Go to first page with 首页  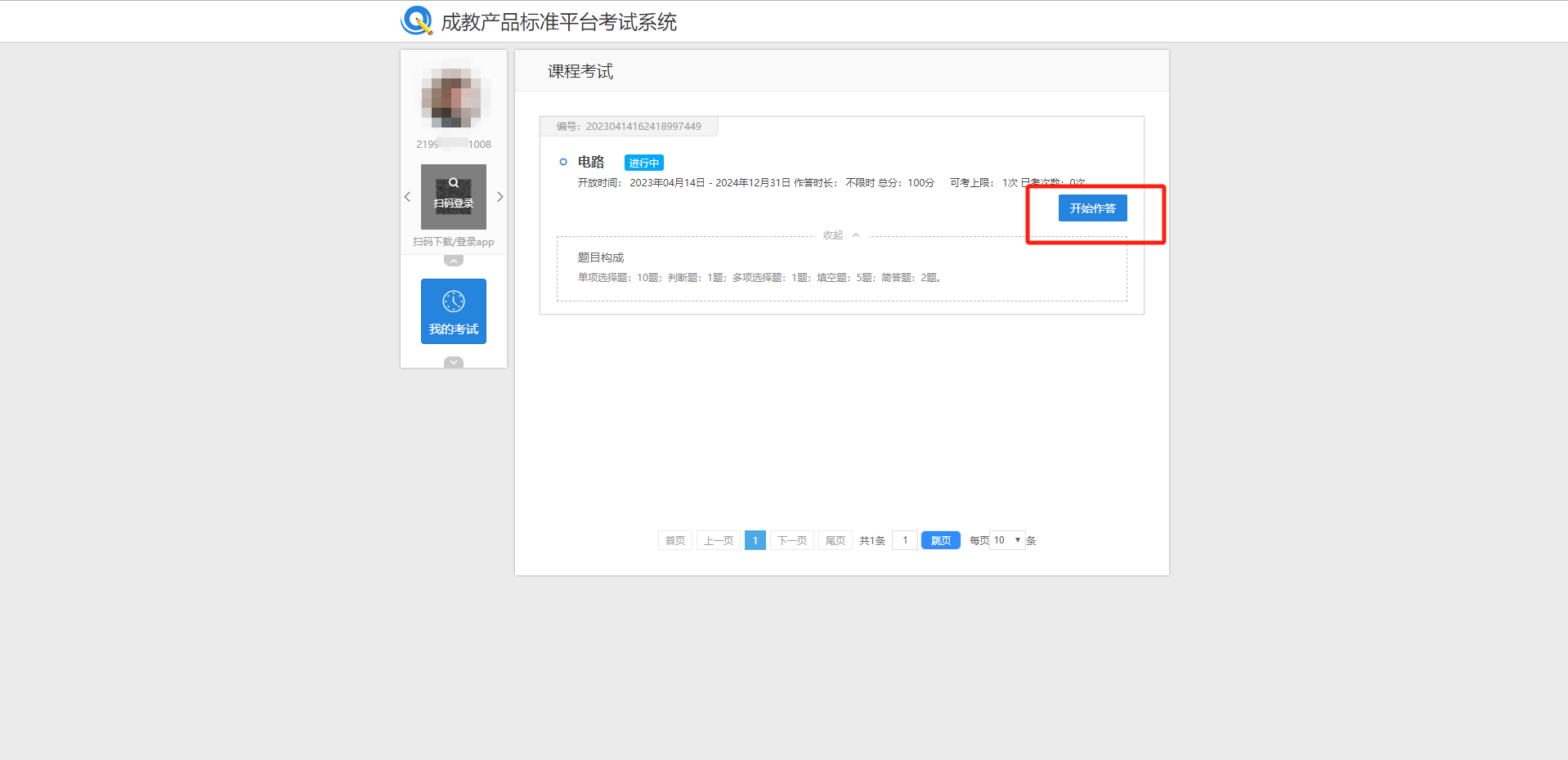pyautogui.click(x=674, y=540)
